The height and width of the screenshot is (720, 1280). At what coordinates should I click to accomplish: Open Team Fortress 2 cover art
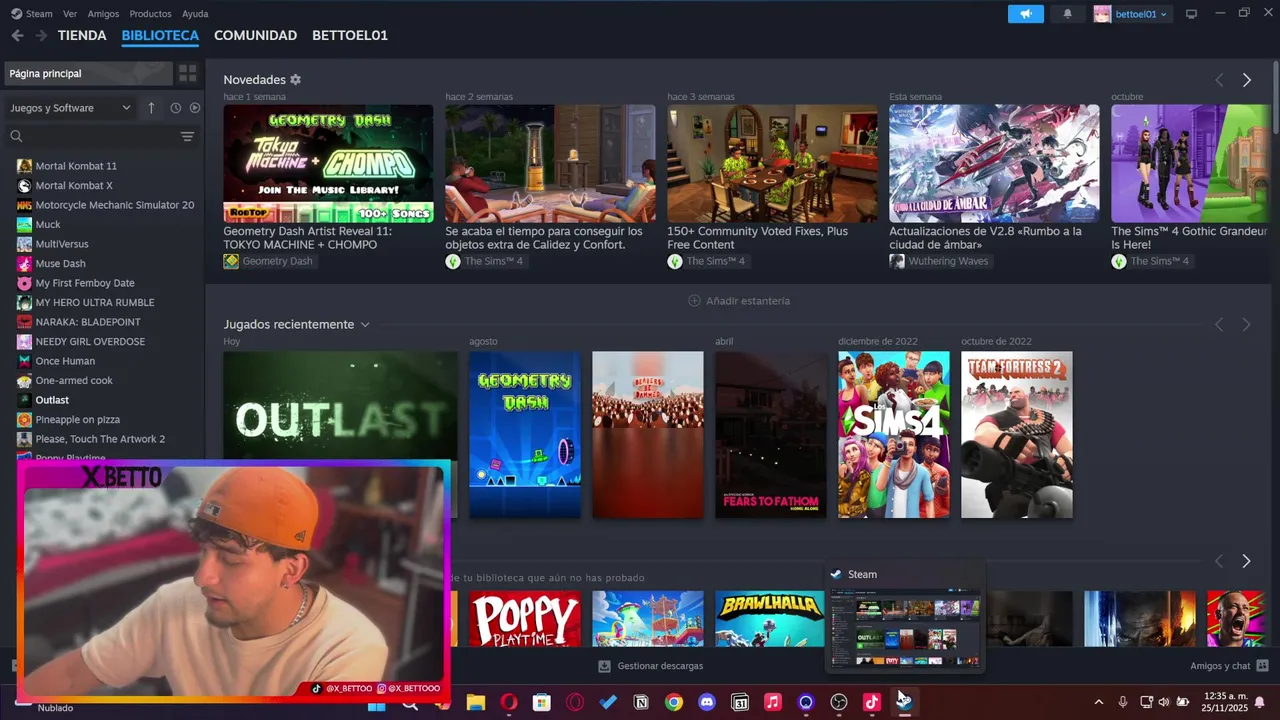tap(1017, 435)
